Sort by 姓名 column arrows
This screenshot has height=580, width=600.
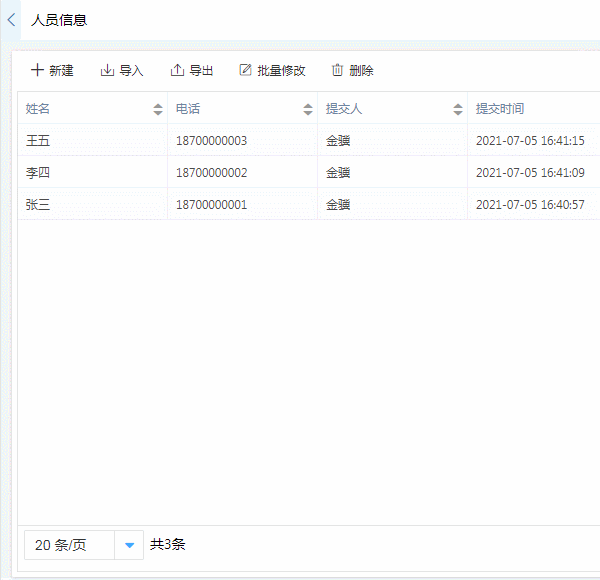point(158,109)
